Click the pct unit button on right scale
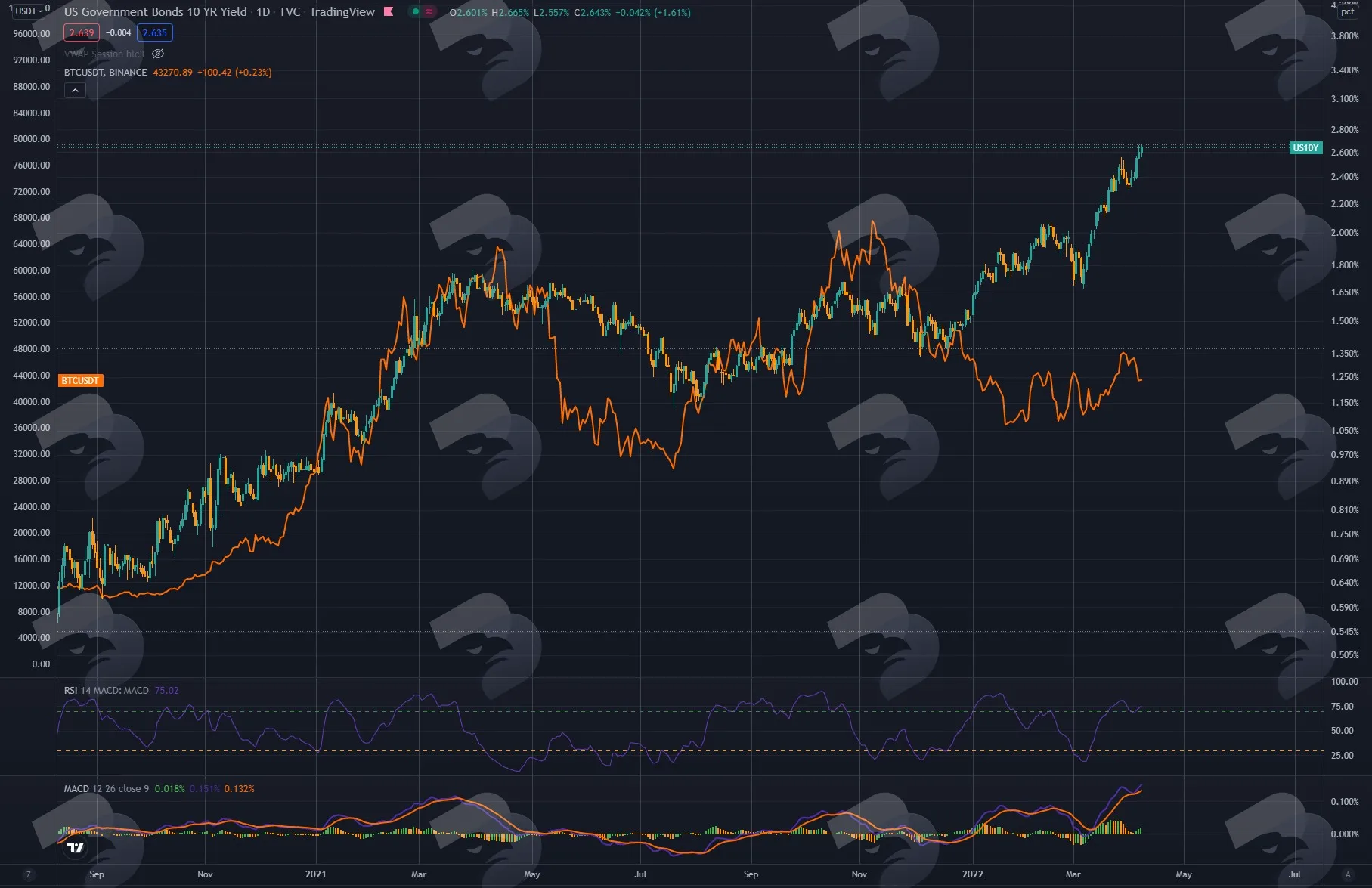The image size is (1372, 888). [x=1347, y=11]
